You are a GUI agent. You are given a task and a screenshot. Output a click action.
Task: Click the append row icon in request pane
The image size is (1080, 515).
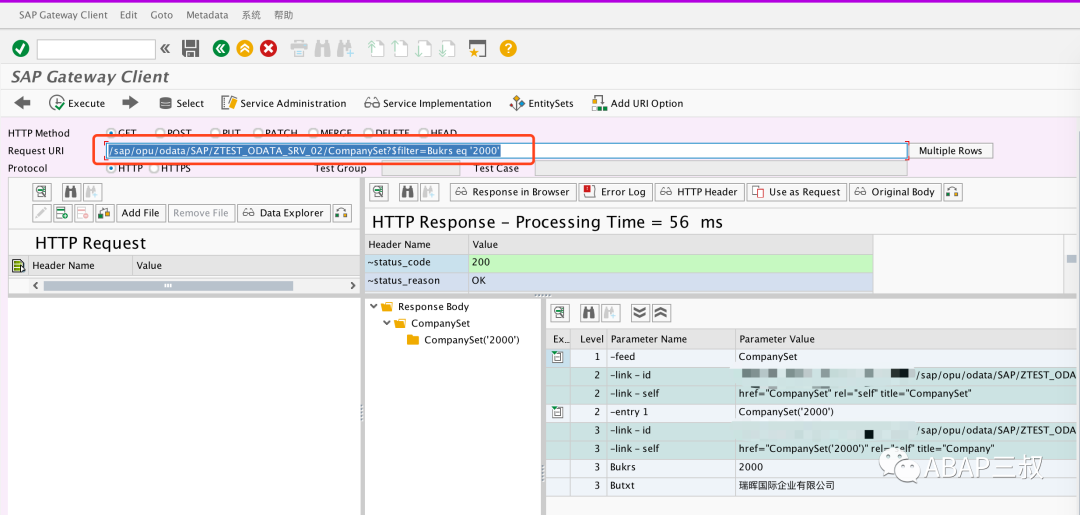pos(63,213)
